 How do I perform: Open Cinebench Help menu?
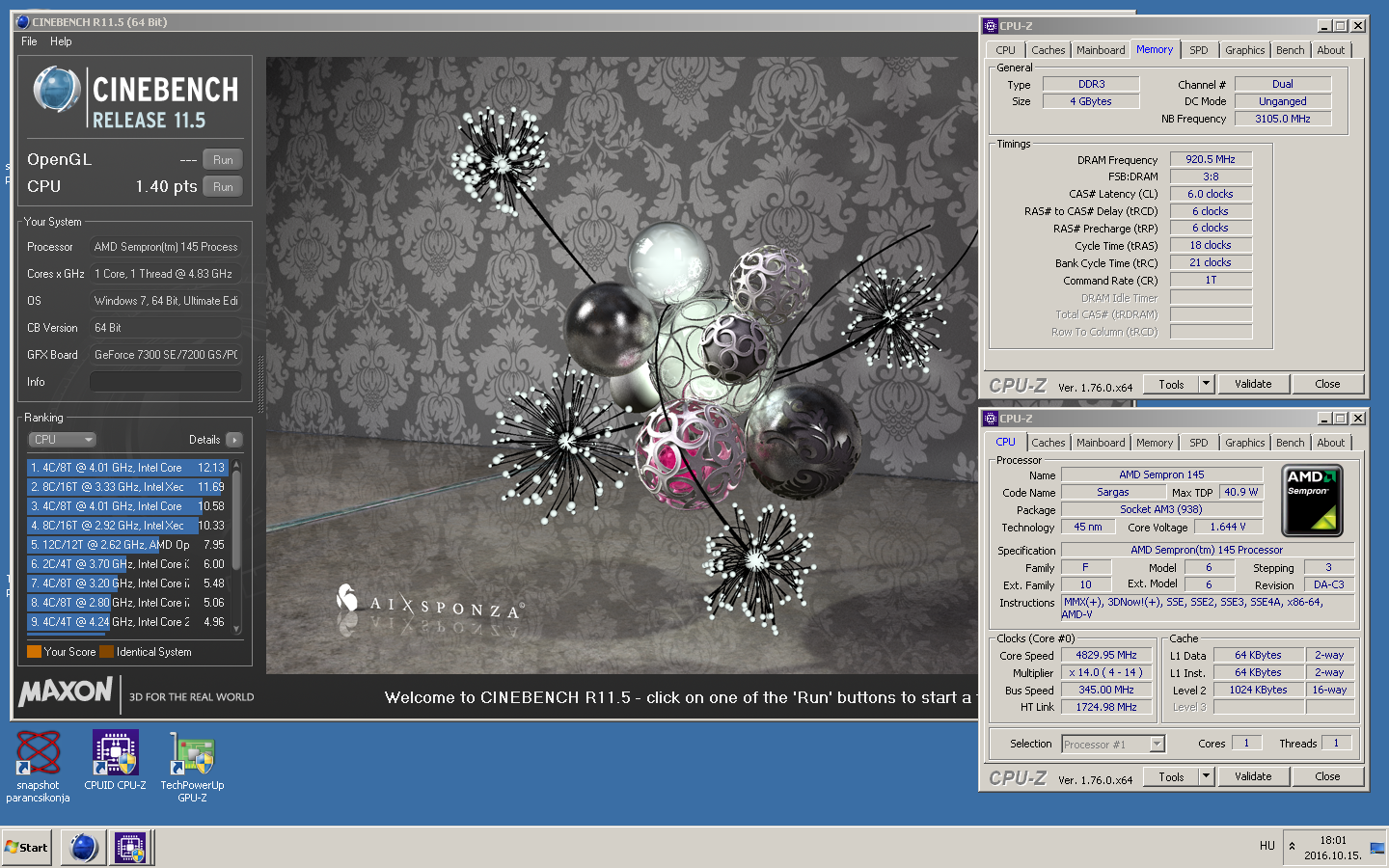[x=61, y=41]
